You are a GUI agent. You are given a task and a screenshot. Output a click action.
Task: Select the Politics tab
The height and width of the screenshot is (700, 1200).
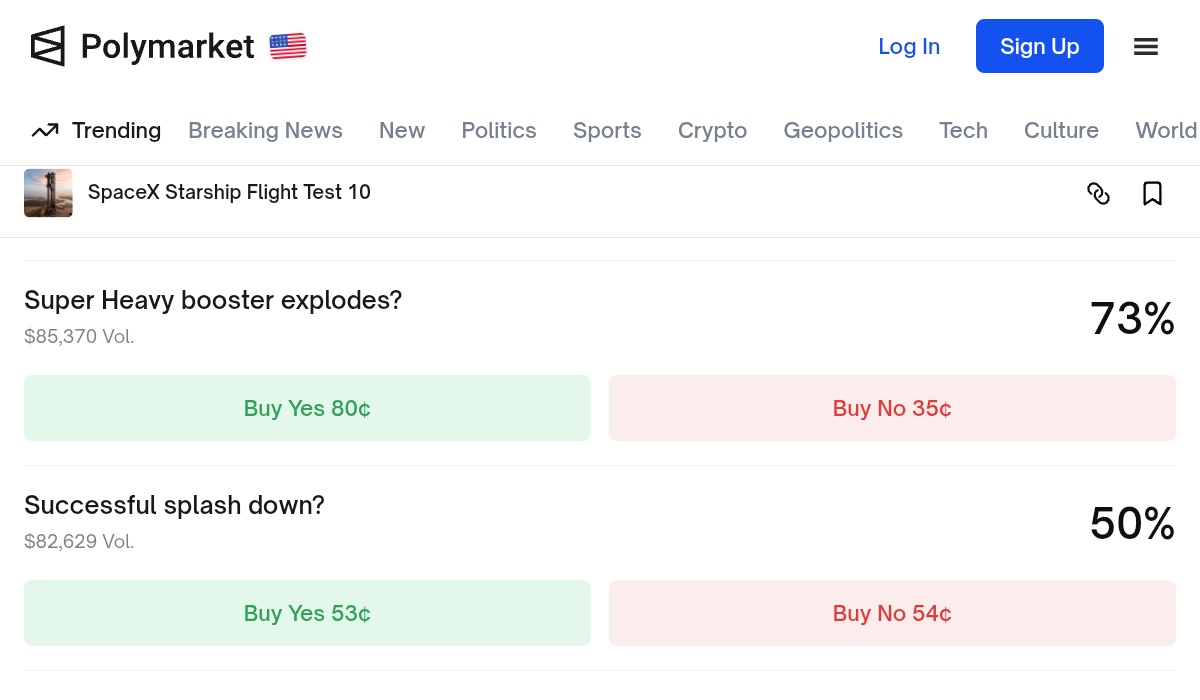tap(499, 131)
